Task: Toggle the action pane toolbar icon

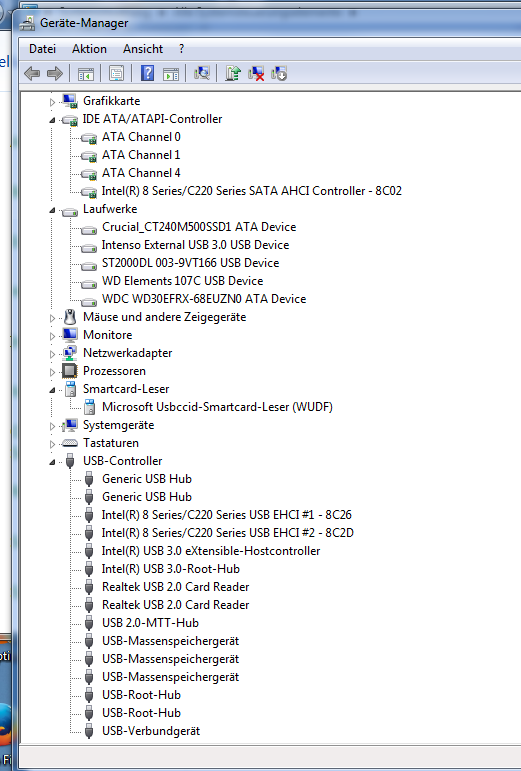Action: click(x=171, y=74)
